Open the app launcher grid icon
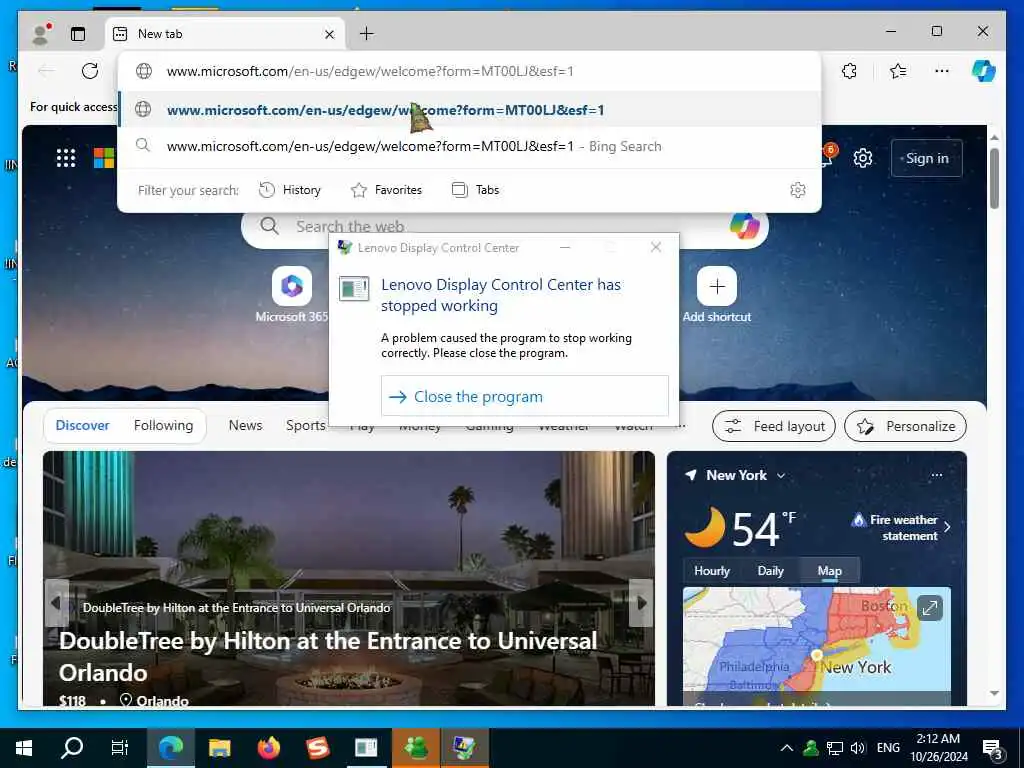Viewport: 1024px width, 768px height. tap(66, 158)
